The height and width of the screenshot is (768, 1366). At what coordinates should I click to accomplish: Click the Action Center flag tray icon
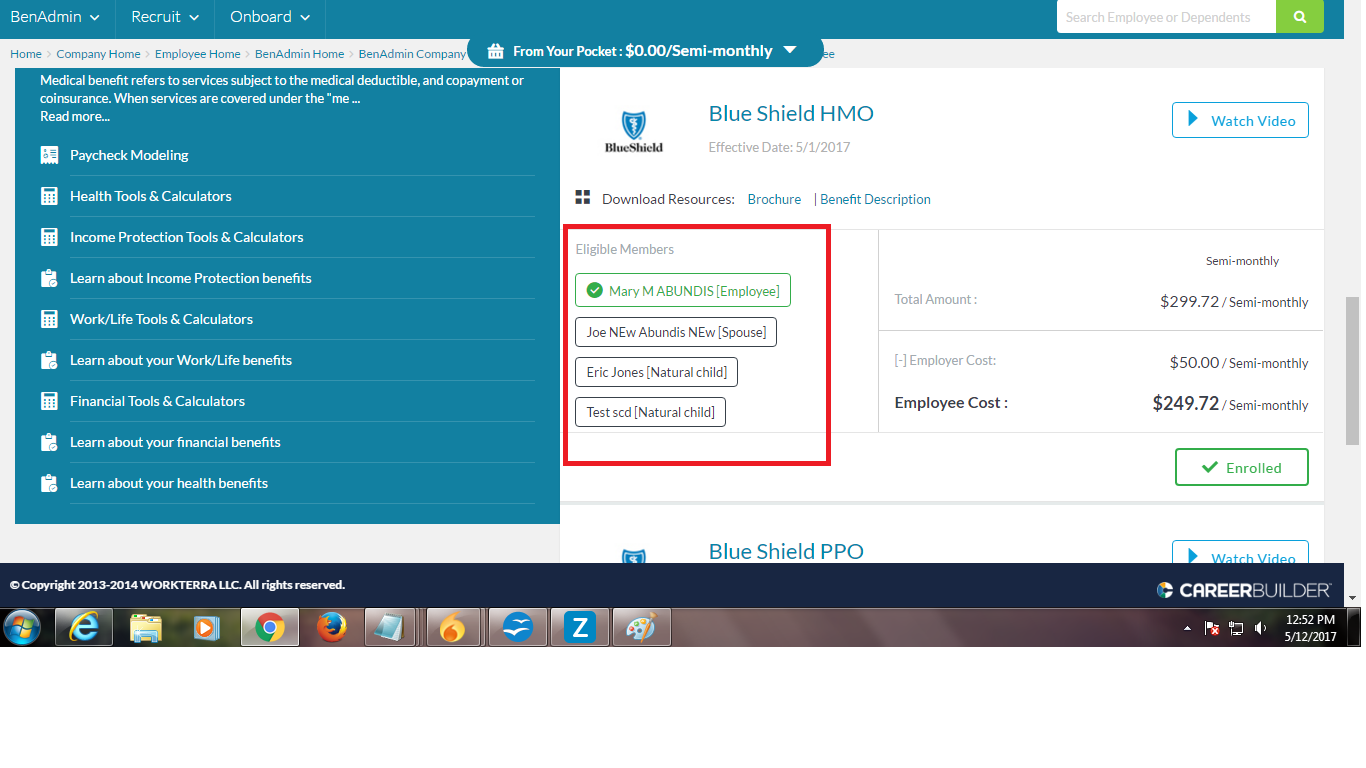(x=1212, y=628)
